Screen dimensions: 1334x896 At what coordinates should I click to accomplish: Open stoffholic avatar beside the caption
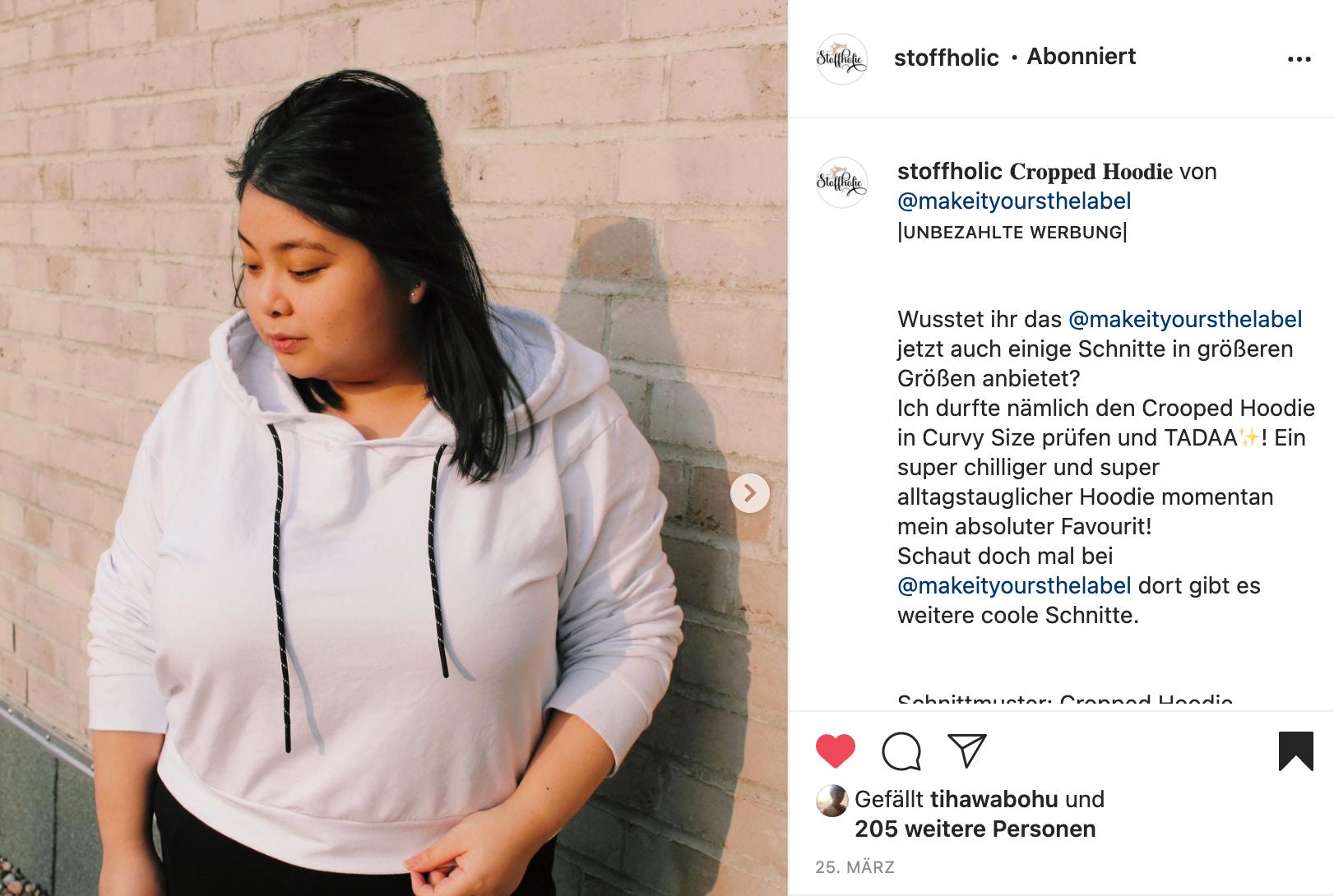841,182
